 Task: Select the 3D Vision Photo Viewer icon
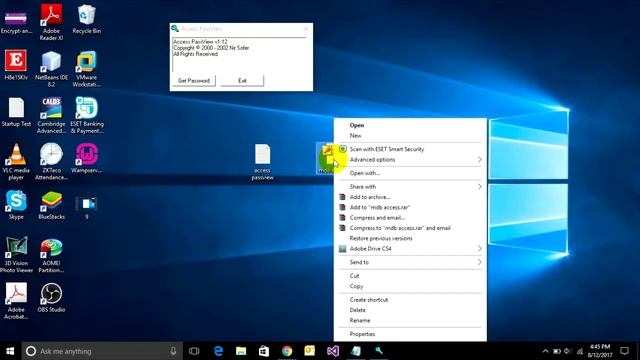tap(16, 254)
